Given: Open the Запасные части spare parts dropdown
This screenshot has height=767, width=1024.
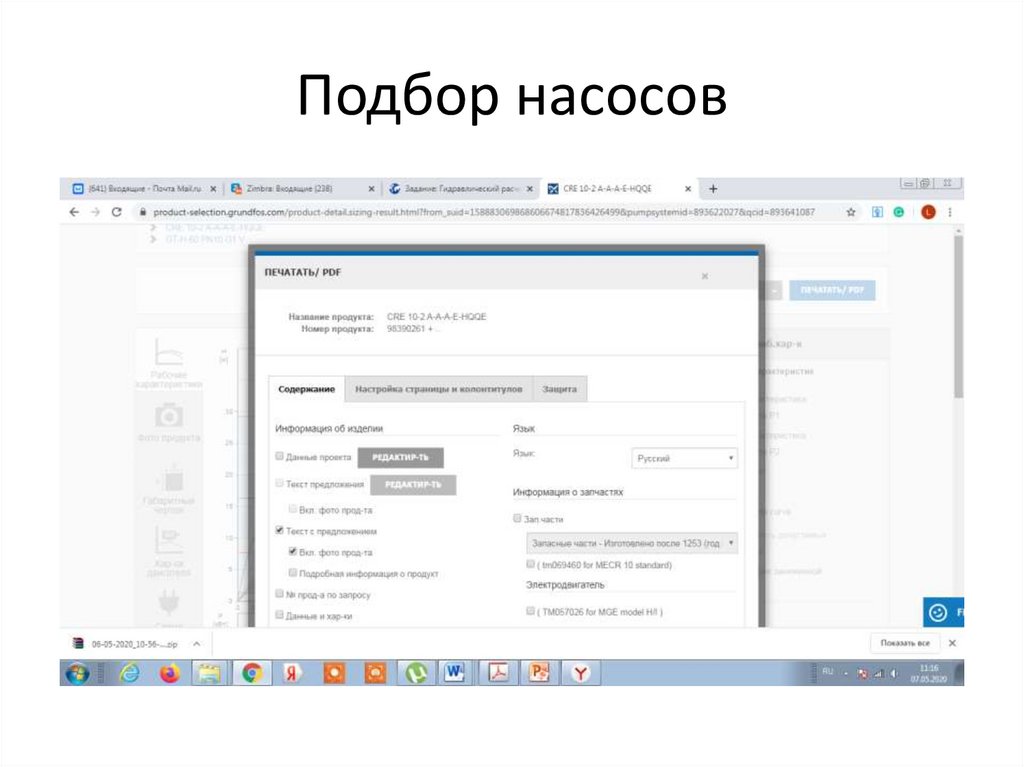Looking at the screenshot, I should point(631,544).
